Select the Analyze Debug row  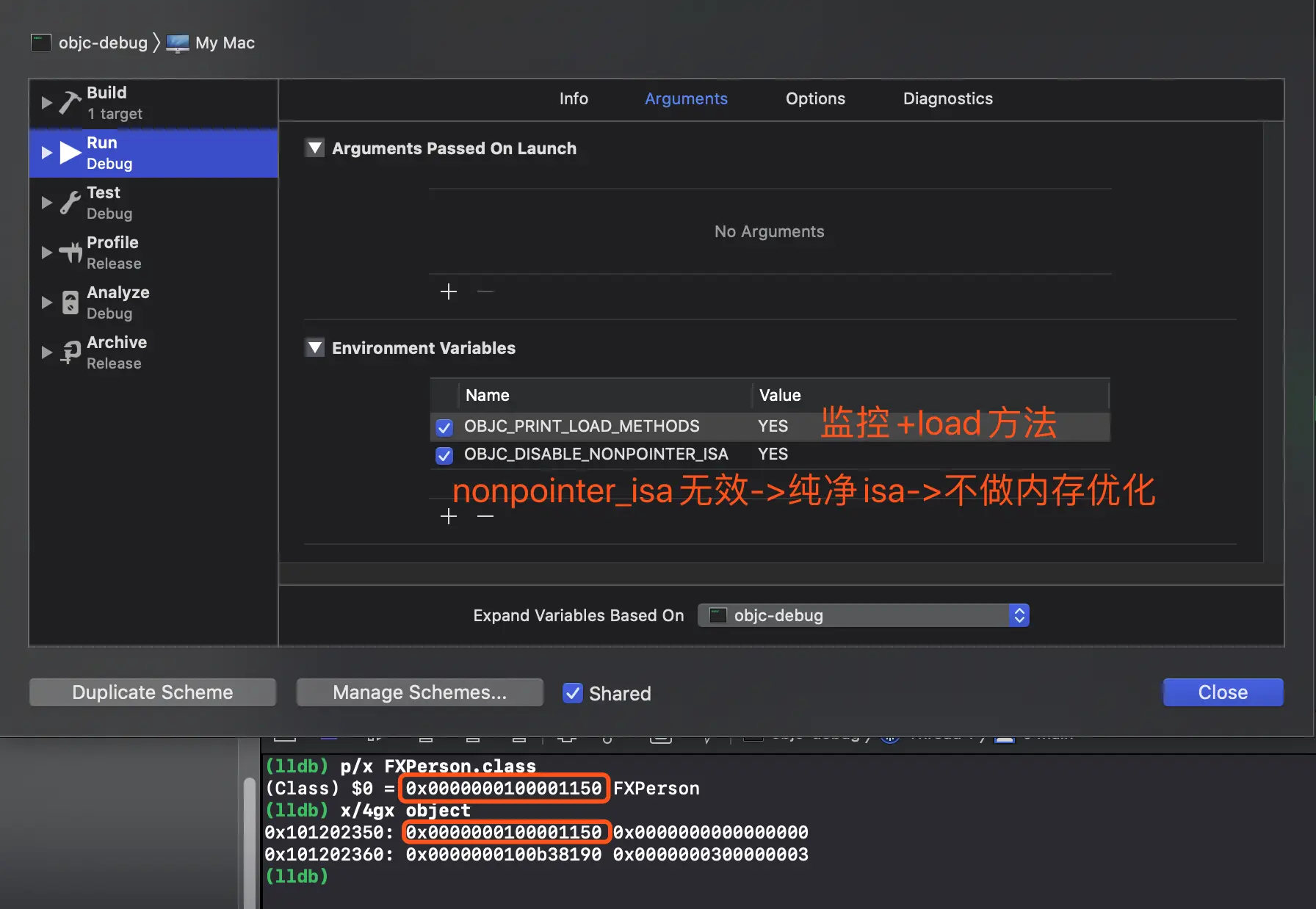(153, 303)
